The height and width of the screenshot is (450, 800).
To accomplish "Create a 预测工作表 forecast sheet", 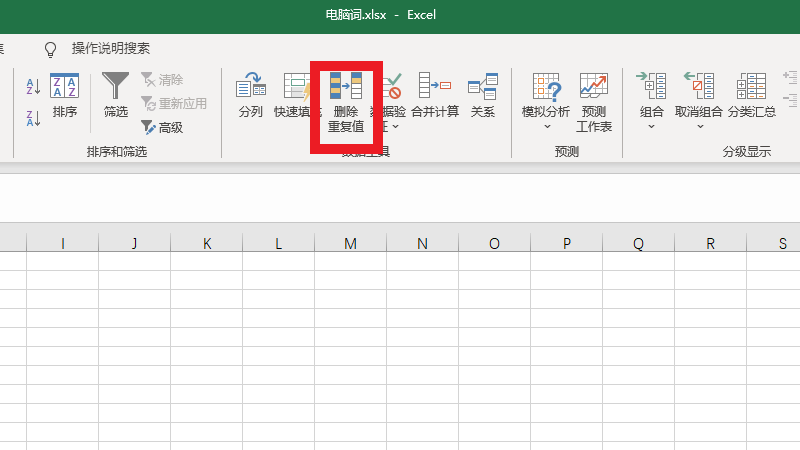I will (593, 104).
